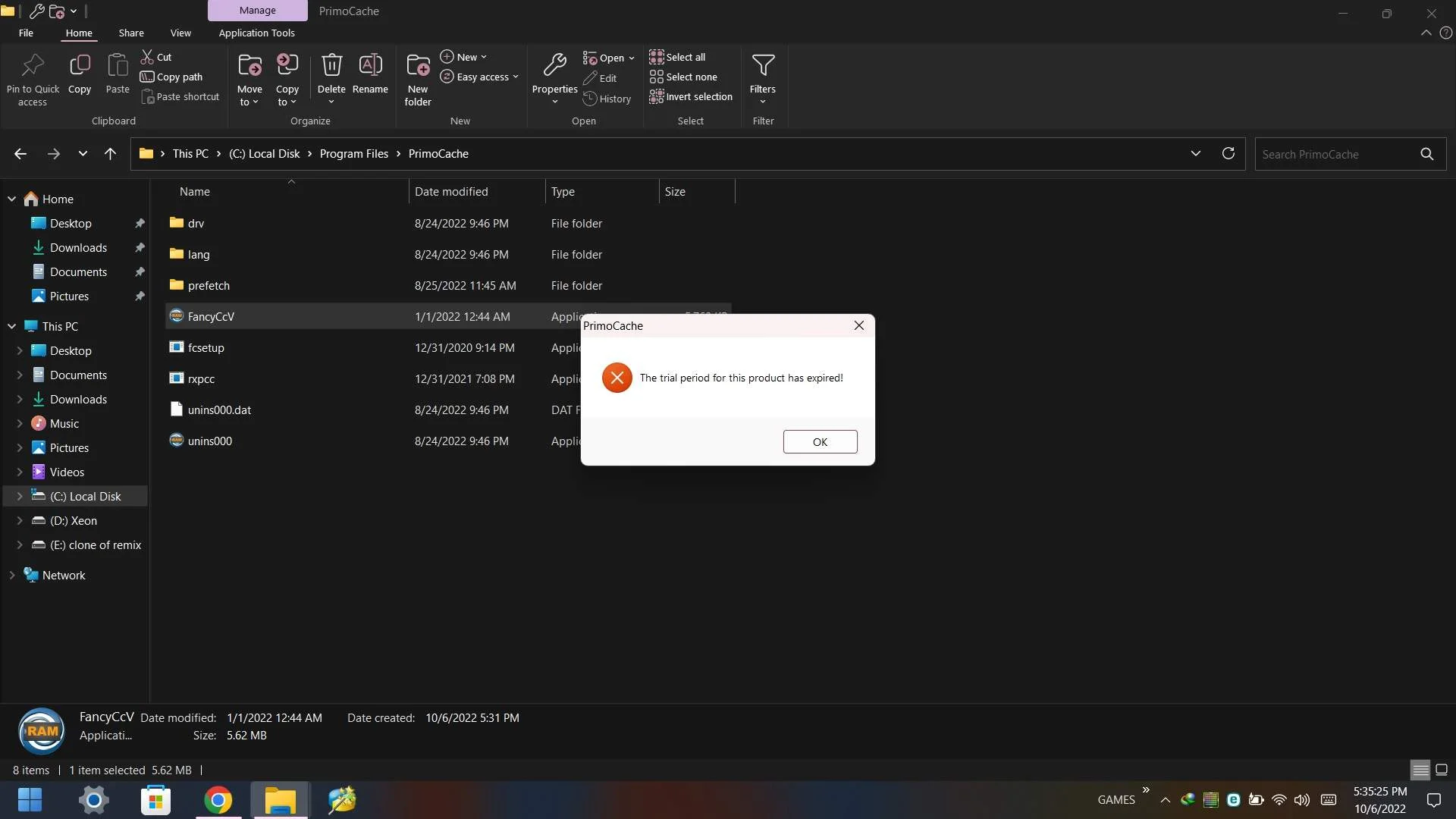1456x819 pixels.
Task: Open the recent locations dropdown arrow
Action: pyautogui.click(x=83, y=154)
